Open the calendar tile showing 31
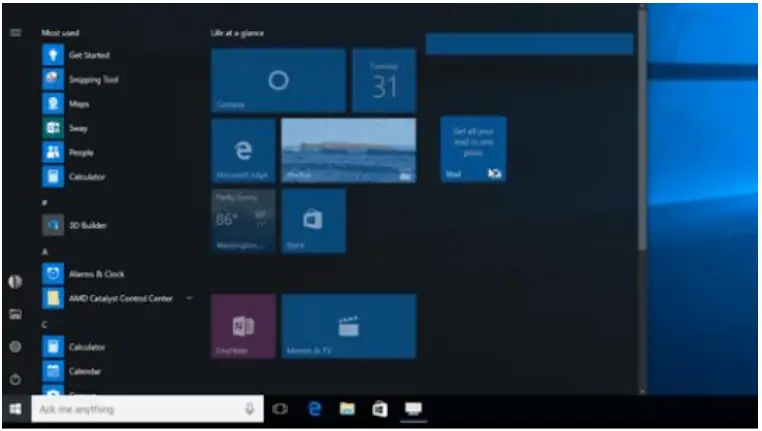The image size is (762, 431). click(x=384, y=80)
